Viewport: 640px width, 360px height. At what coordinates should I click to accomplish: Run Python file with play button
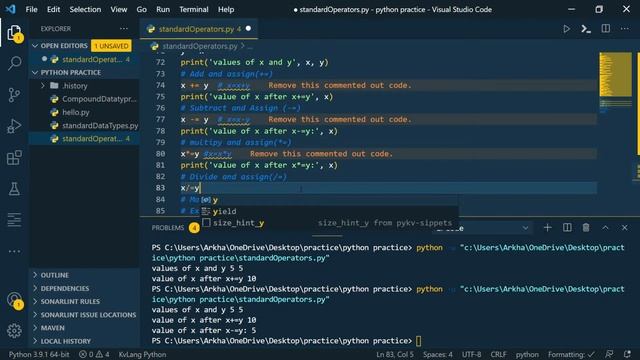[x=566, y=29]
